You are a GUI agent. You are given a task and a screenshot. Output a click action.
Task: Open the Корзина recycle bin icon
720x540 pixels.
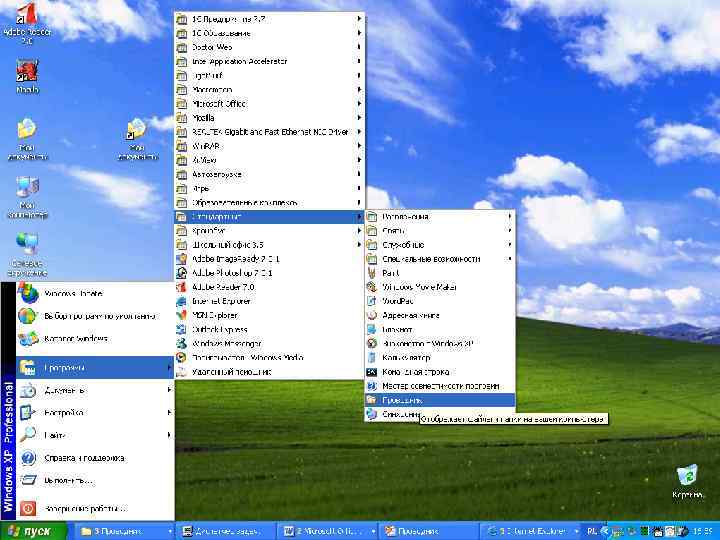[x=687, y=481]
